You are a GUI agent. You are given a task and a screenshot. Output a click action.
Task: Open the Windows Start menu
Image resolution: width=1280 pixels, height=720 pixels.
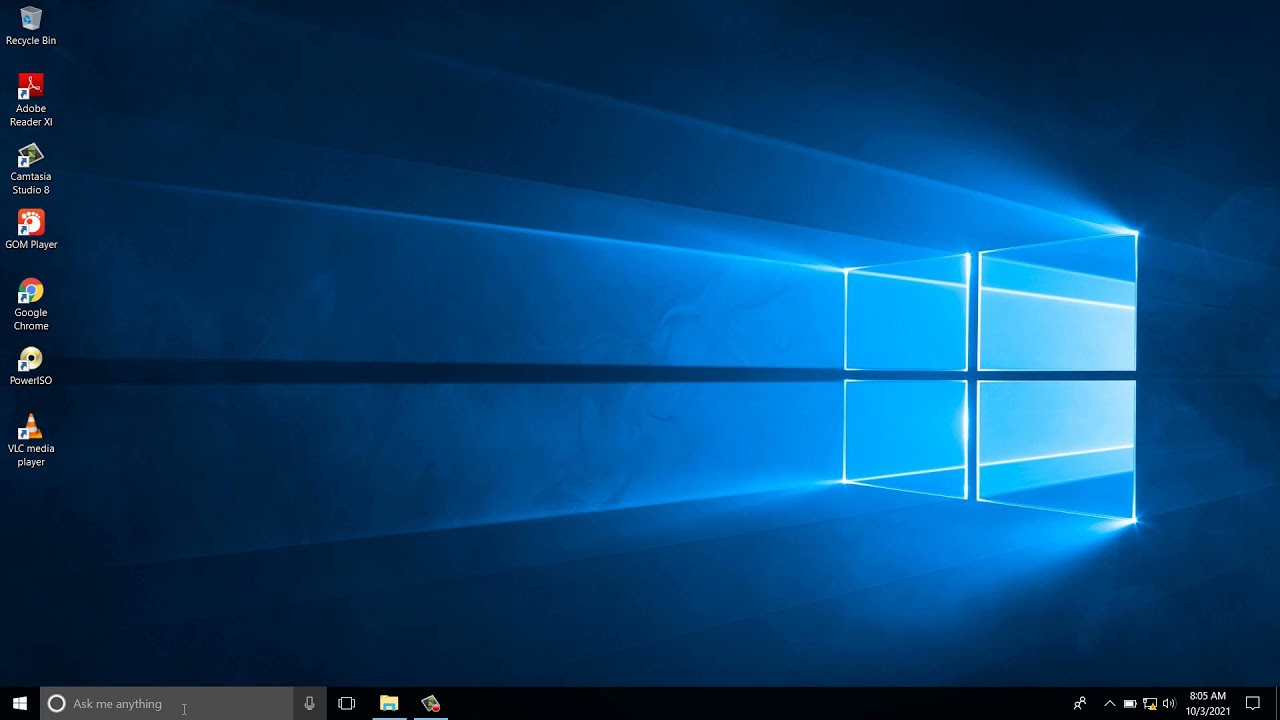(20, 703)
